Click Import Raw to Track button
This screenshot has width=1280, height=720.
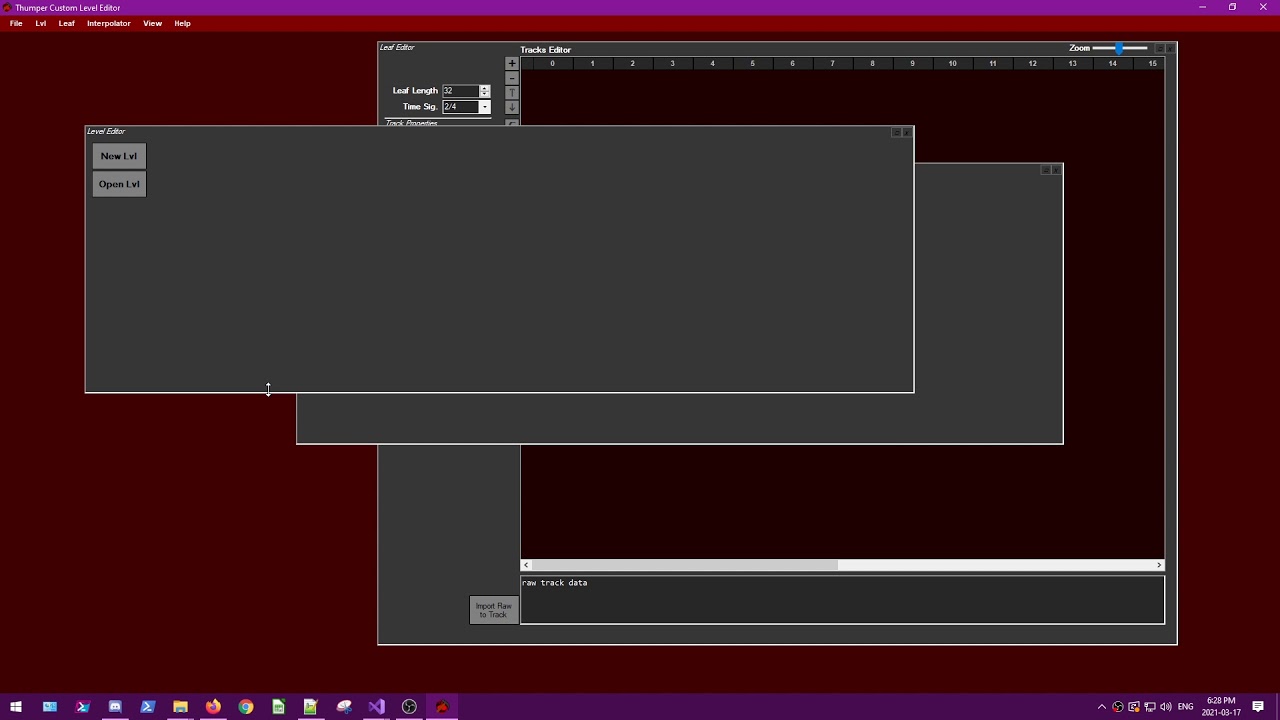click(494, 610)
